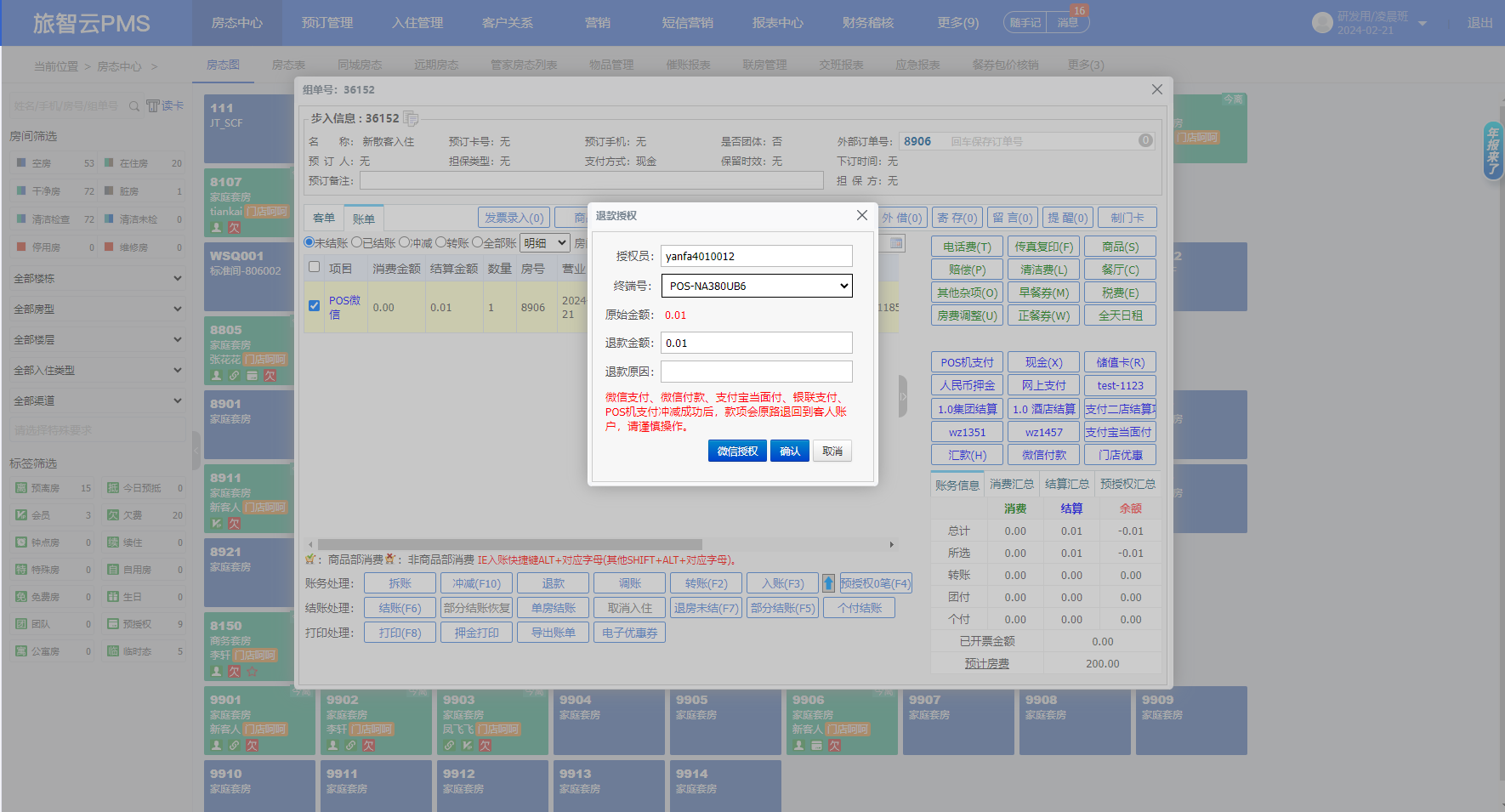This screenshot has height=812, width=1505.
Task: Open the 终端号 POS-NA380UB6 dropdown
Action: click(757, 286)
